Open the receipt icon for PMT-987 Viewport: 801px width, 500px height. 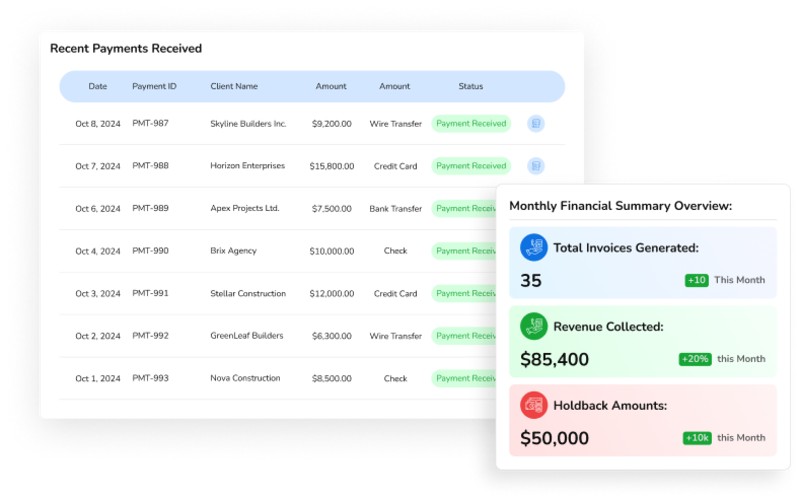tap(535, 124)
